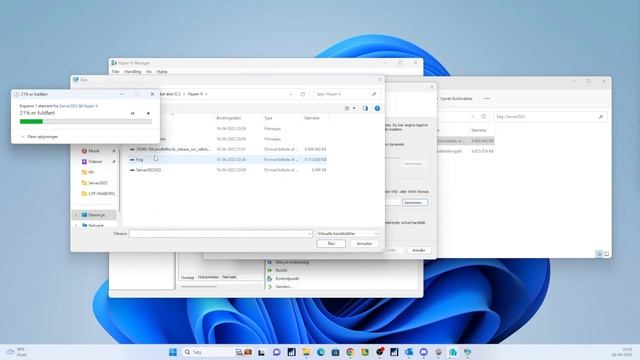Click the view layout icon in the Åbn dialog toolbar
640x360 pixels.
coord(347,109)
